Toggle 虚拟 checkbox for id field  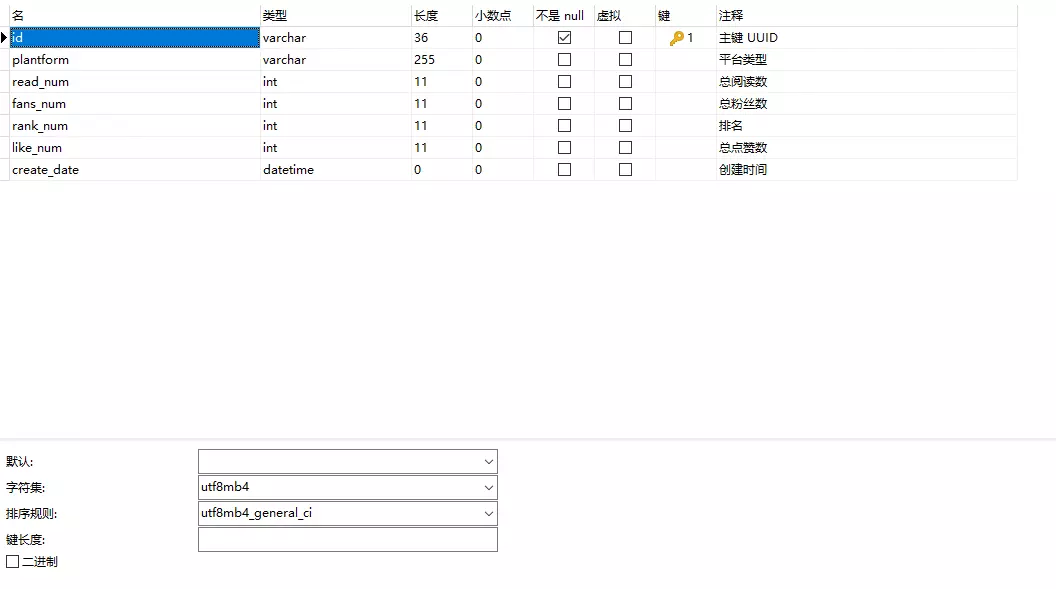point(626,38)
